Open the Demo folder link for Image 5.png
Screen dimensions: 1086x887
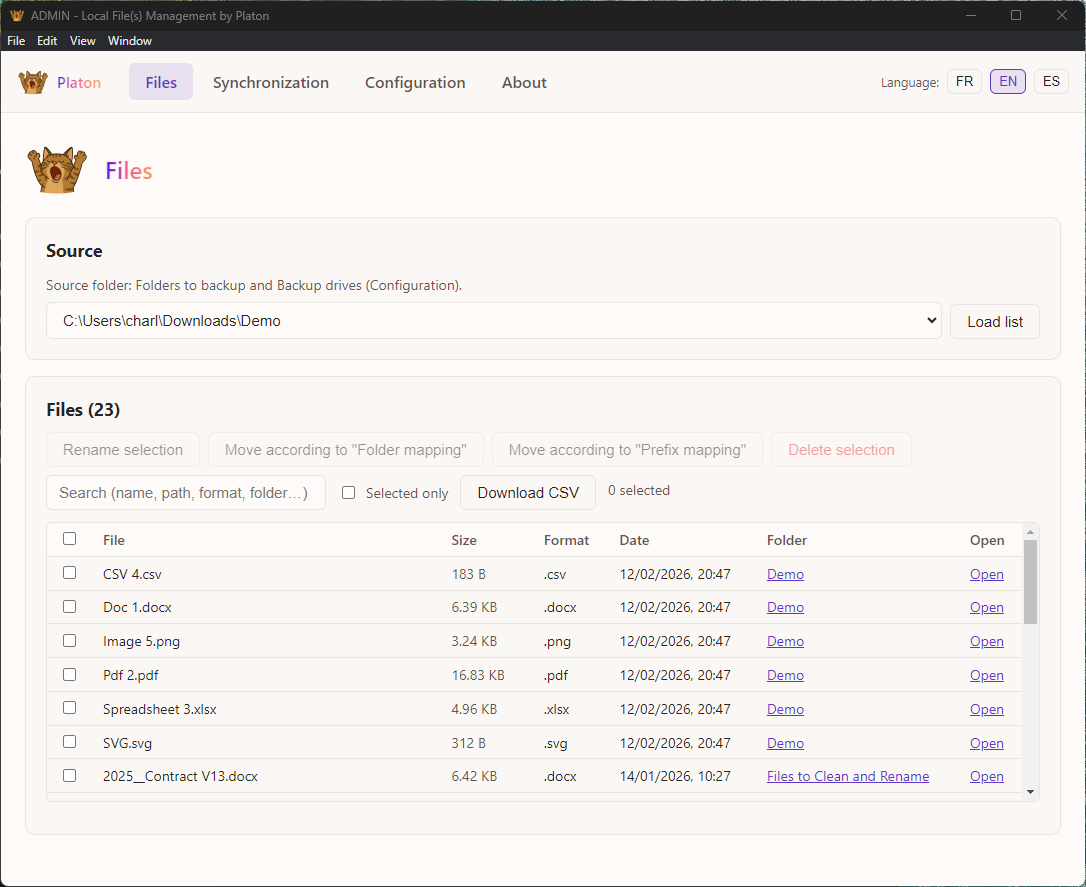785,641
